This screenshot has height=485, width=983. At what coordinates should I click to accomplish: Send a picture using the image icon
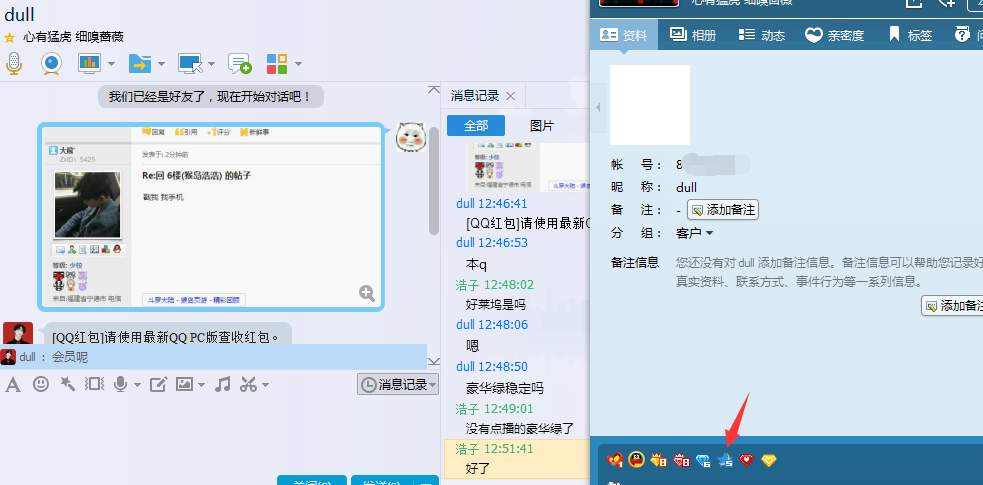(184, 384)
